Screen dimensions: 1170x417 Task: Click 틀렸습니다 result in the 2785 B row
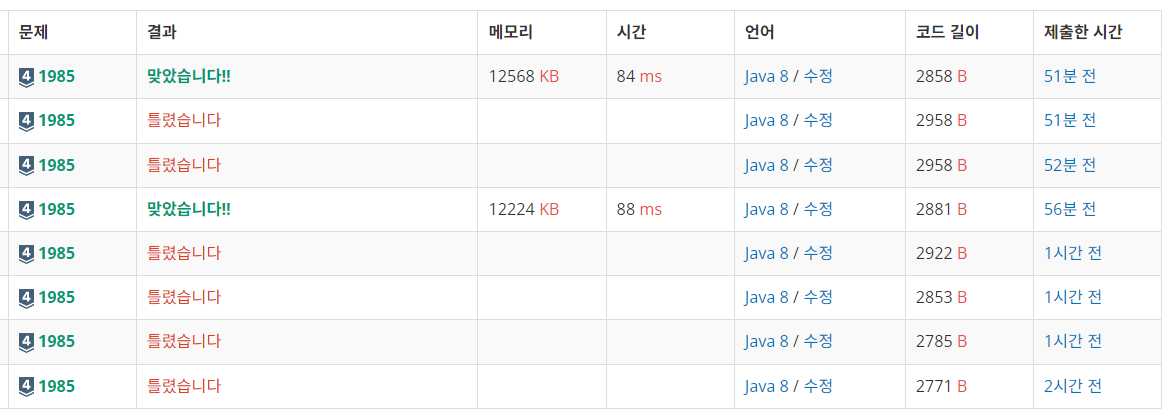[184, 342]
